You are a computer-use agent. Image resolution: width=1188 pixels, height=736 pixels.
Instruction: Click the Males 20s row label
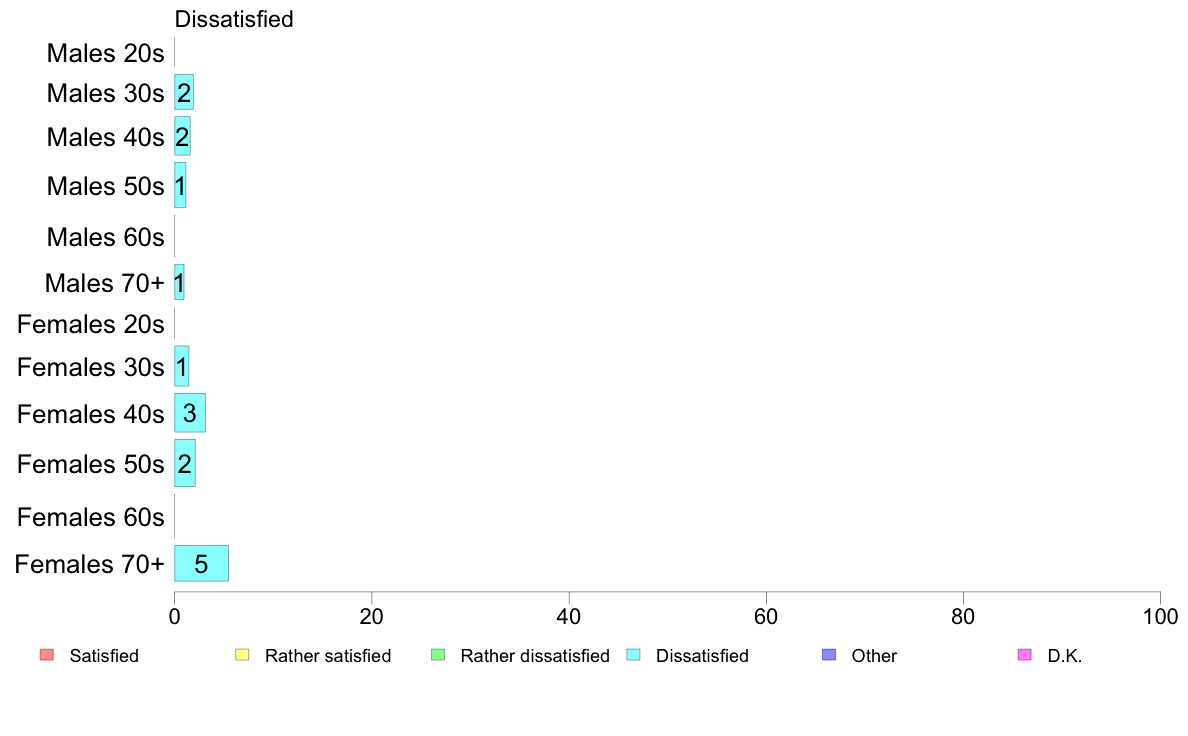coord(105,53)
